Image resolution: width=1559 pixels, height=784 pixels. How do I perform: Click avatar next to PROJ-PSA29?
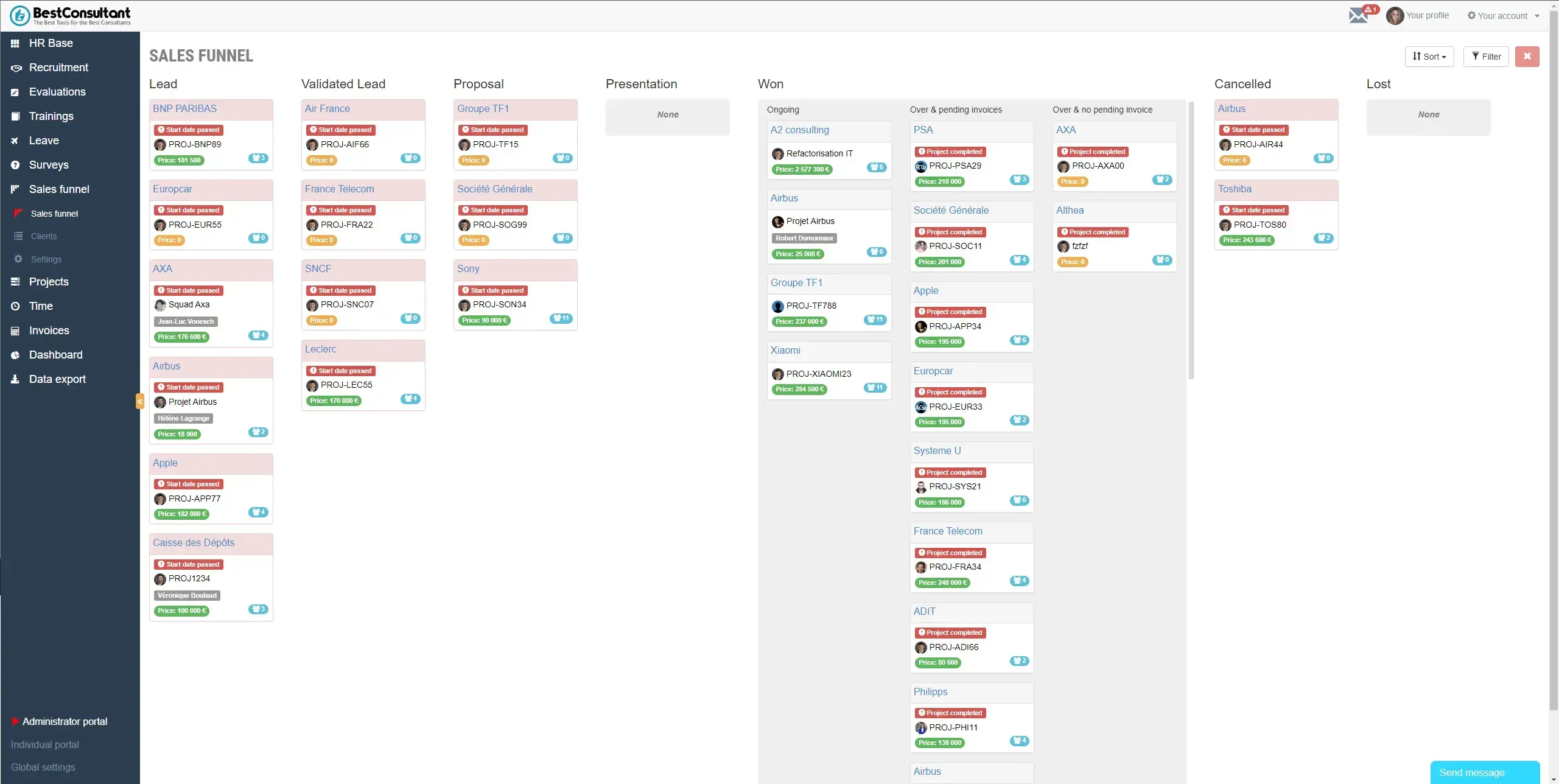click(x=920, y=166)
